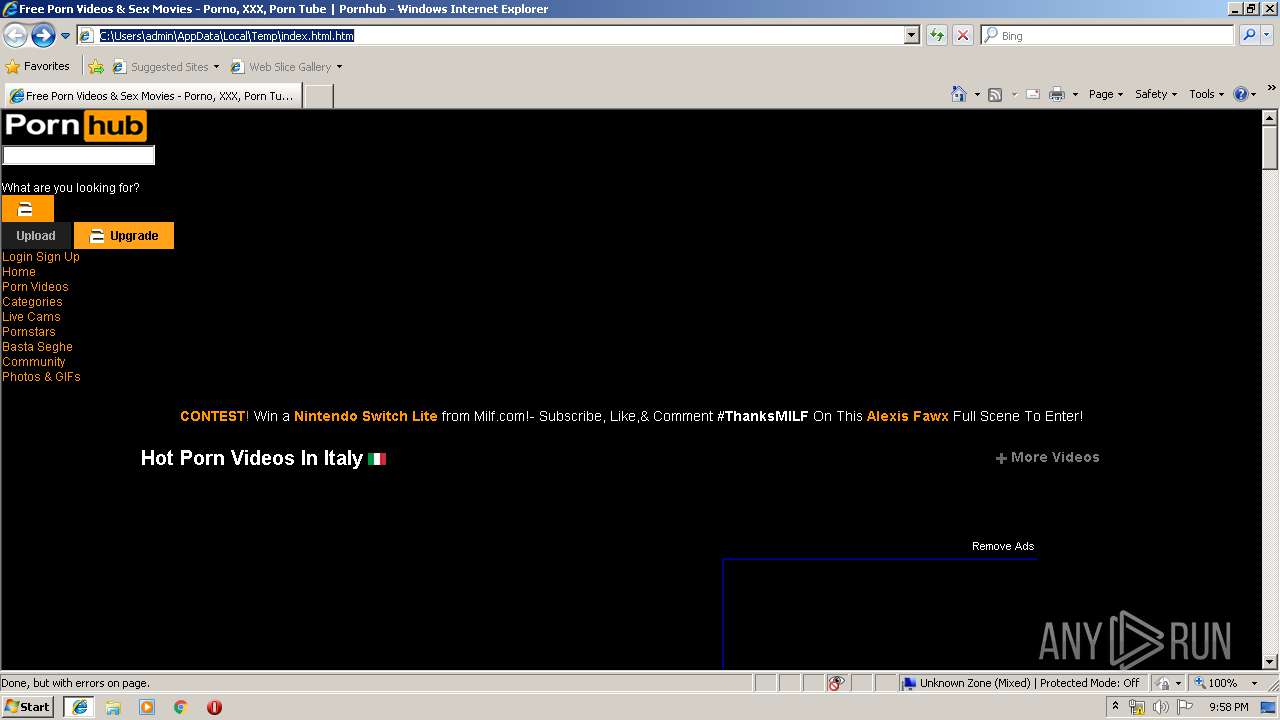Image resolution: width=1280 pixels, height=720 pixels.
Task: Open the Community navigation link
Action: click(34, 362)
